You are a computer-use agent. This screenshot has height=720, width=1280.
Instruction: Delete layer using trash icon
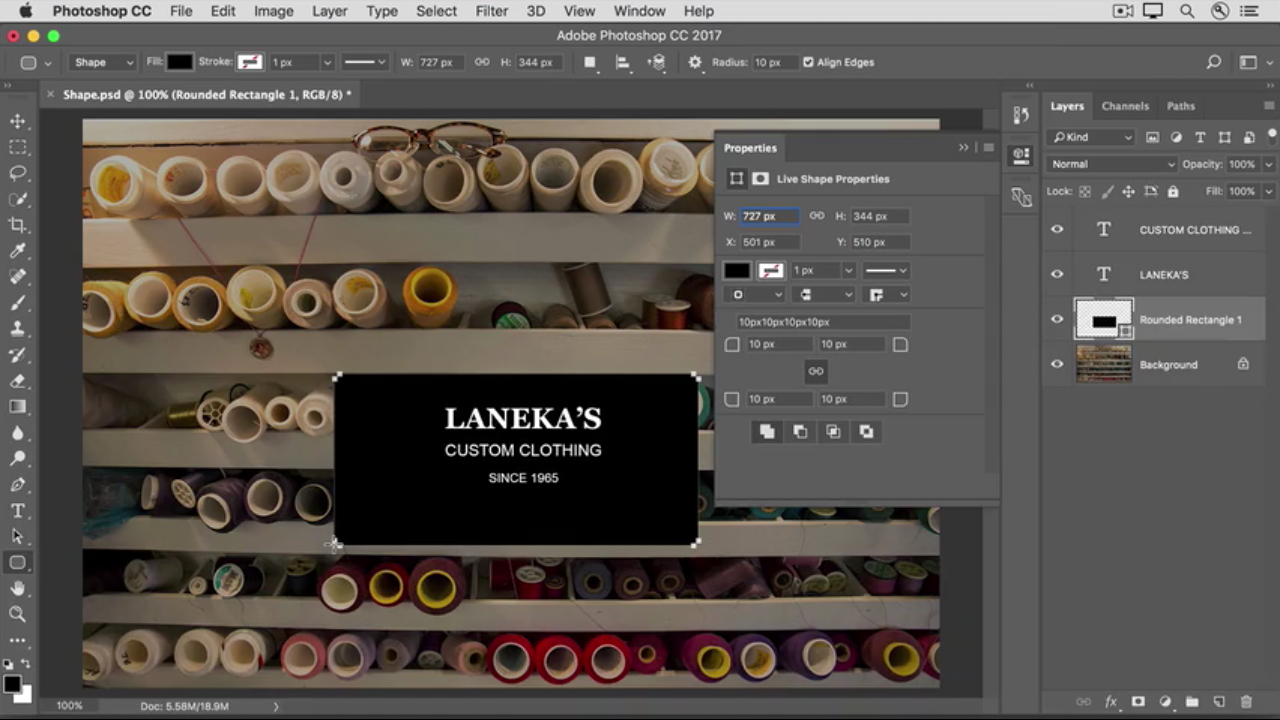[x=1246, y=702]
